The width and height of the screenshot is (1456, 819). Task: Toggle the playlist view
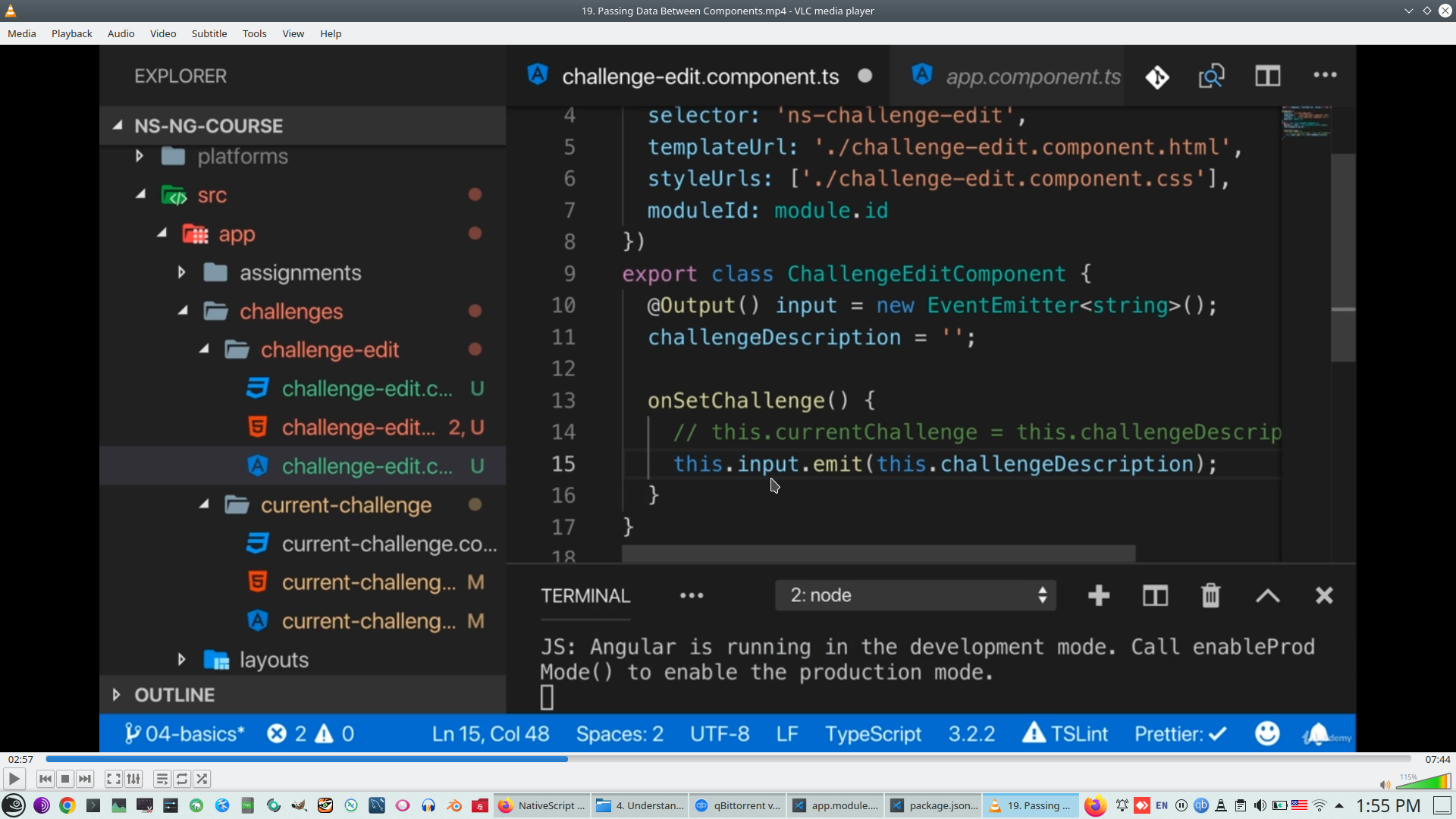point(162,779)
